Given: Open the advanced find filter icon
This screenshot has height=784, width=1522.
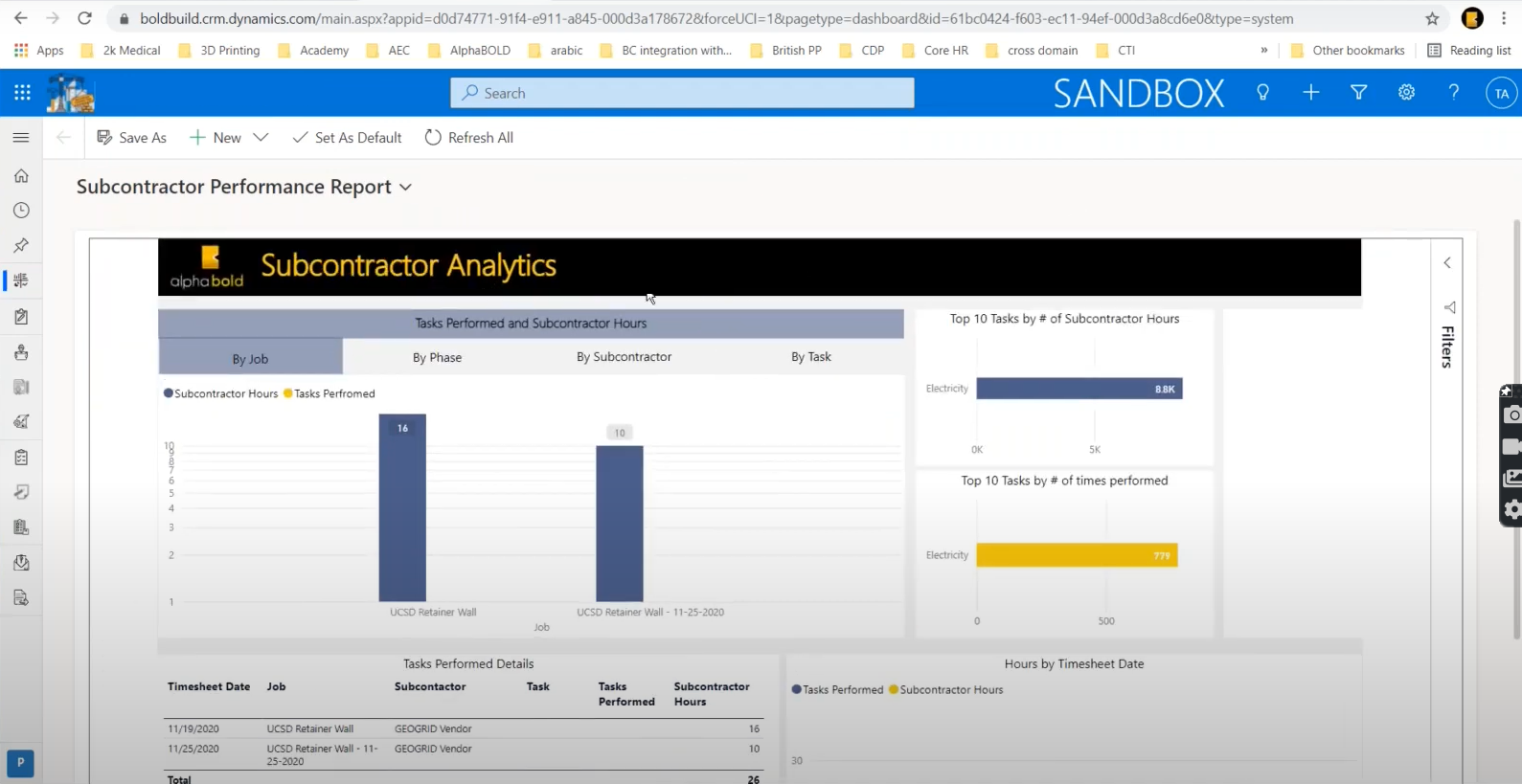Looking at the screenshot, I should pos(1358,93).
